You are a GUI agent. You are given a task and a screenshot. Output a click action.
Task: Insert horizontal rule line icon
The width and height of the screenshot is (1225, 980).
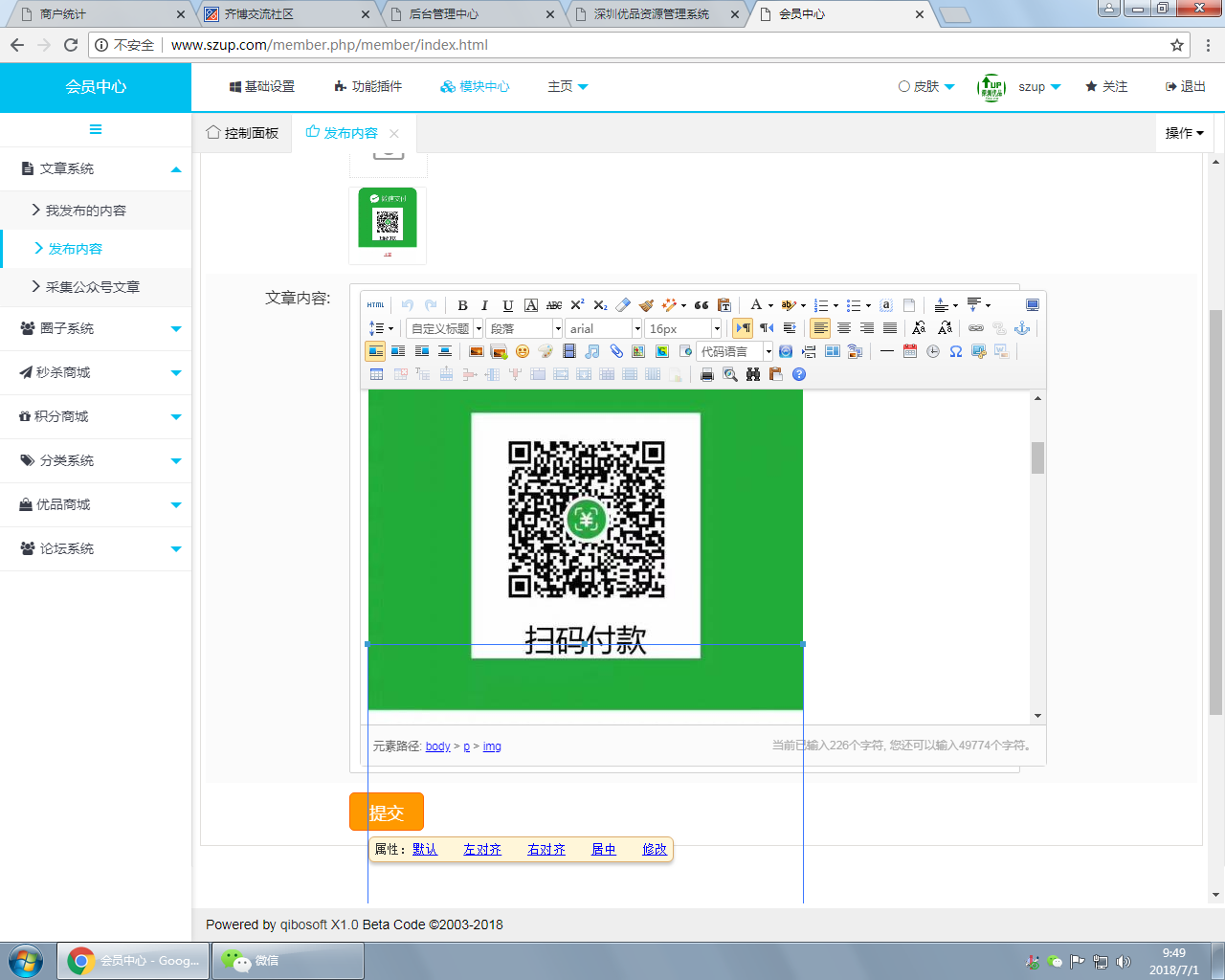click(x=887, y=351)
